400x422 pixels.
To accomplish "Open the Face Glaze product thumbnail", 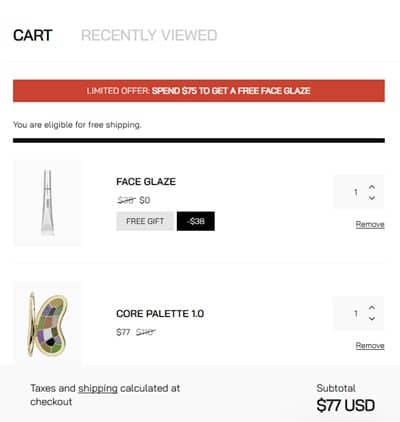I will click(x=47, y=203).
